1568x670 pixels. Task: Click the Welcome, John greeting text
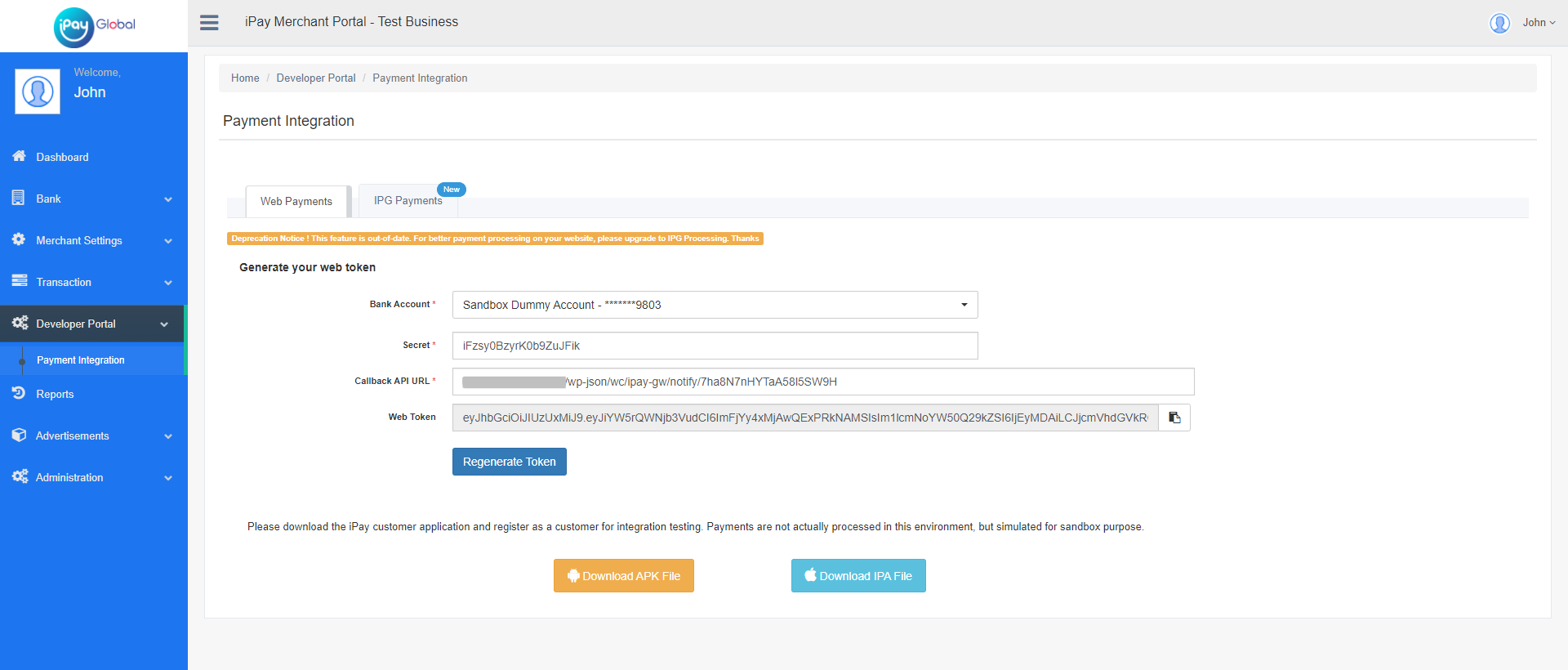pyautogui.click(x=97, y=83)
